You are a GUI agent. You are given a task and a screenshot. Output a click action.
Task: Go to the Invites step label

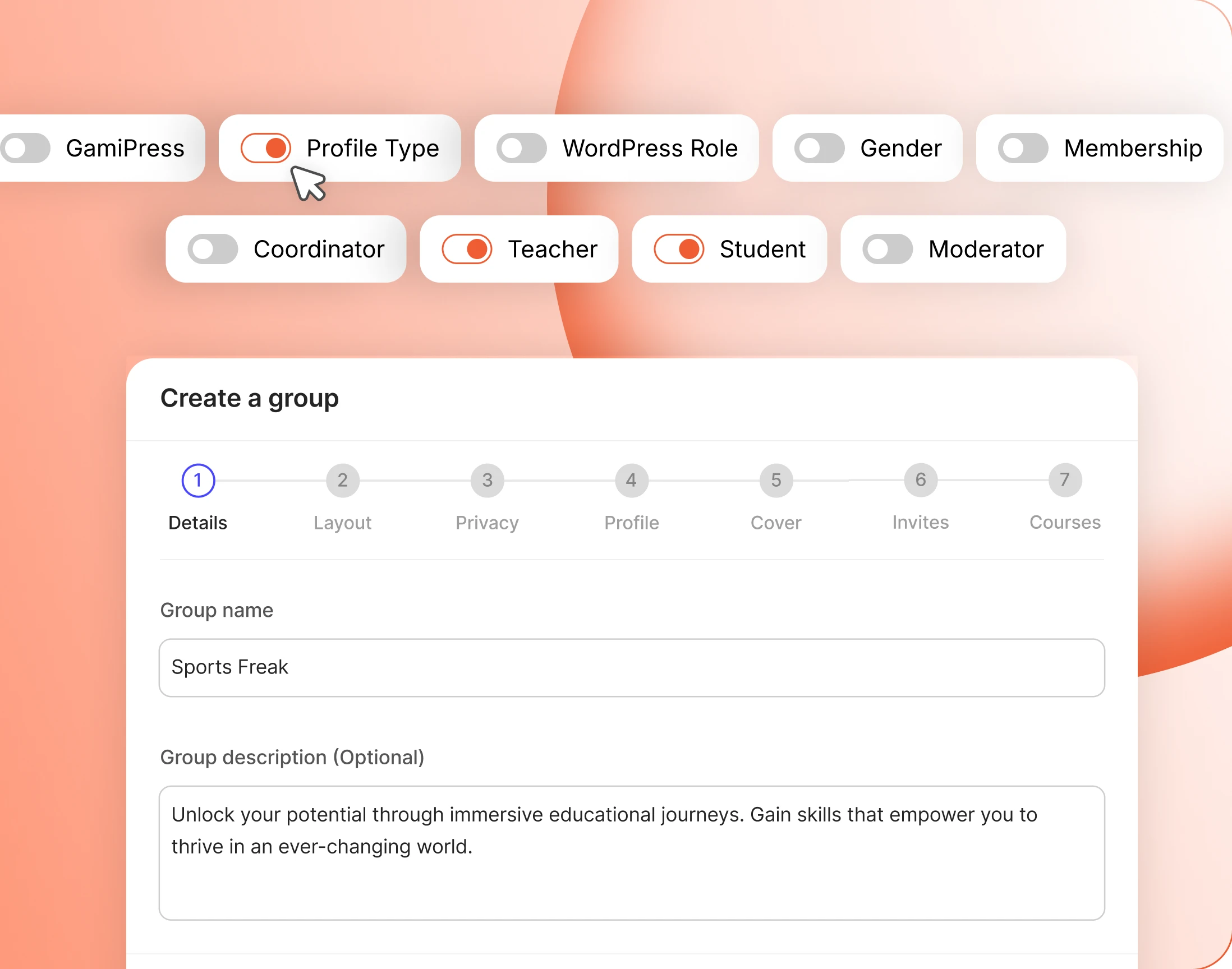[921, 522]
